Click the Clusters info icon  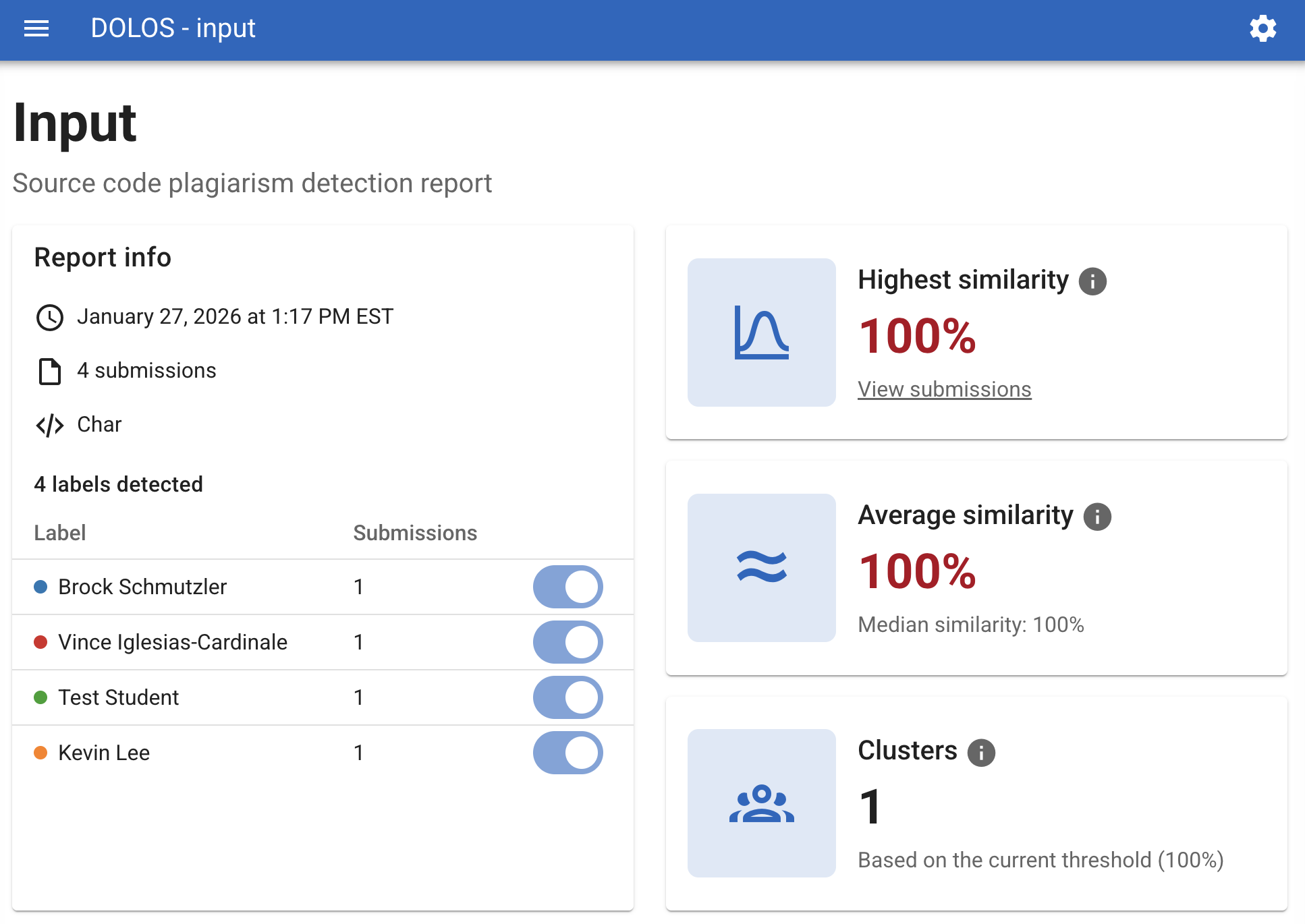click(x=981, y=753)
